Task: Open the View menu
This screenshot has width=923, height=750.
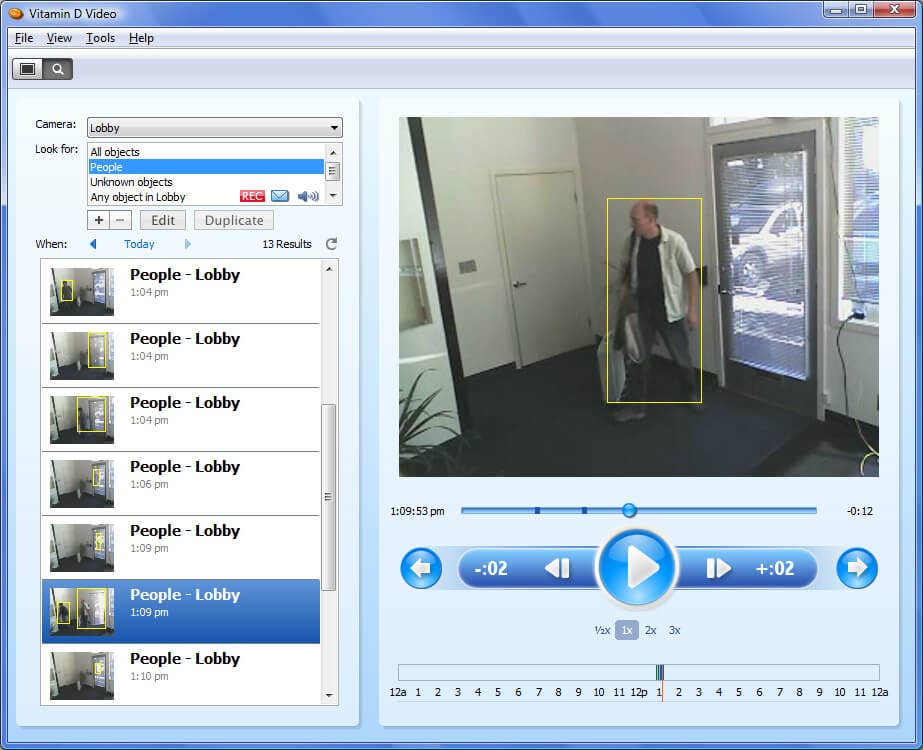Action: (59, 38)
